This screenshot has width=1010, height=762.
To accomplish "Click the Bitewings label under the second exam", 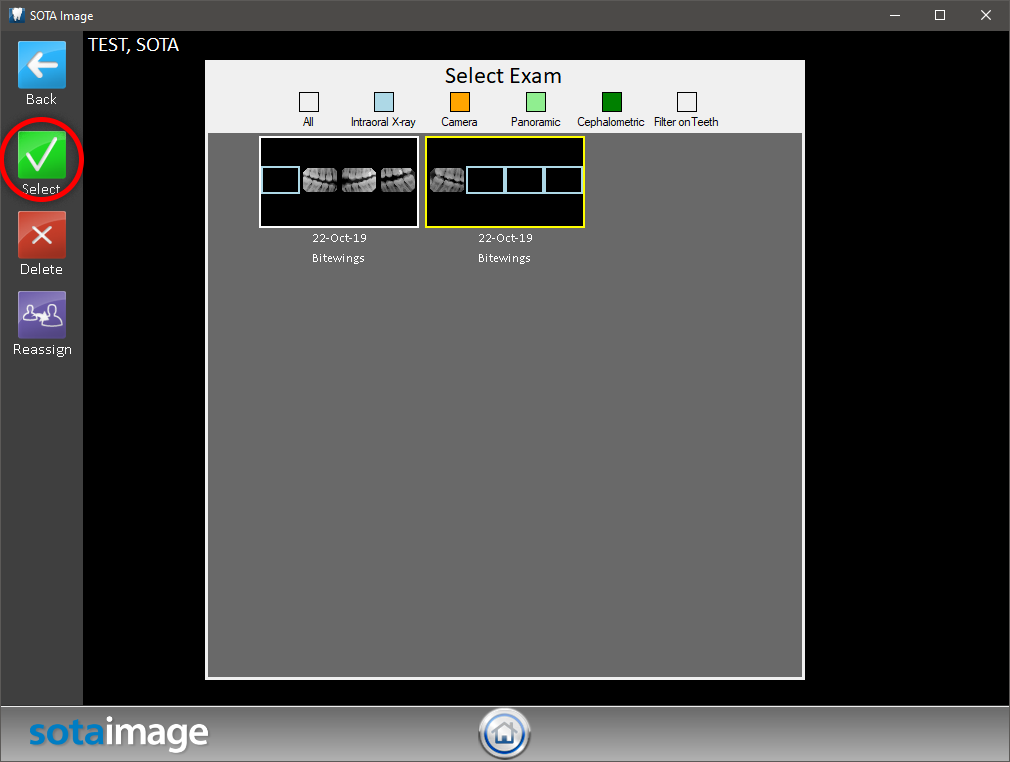I will click(504, 258).
